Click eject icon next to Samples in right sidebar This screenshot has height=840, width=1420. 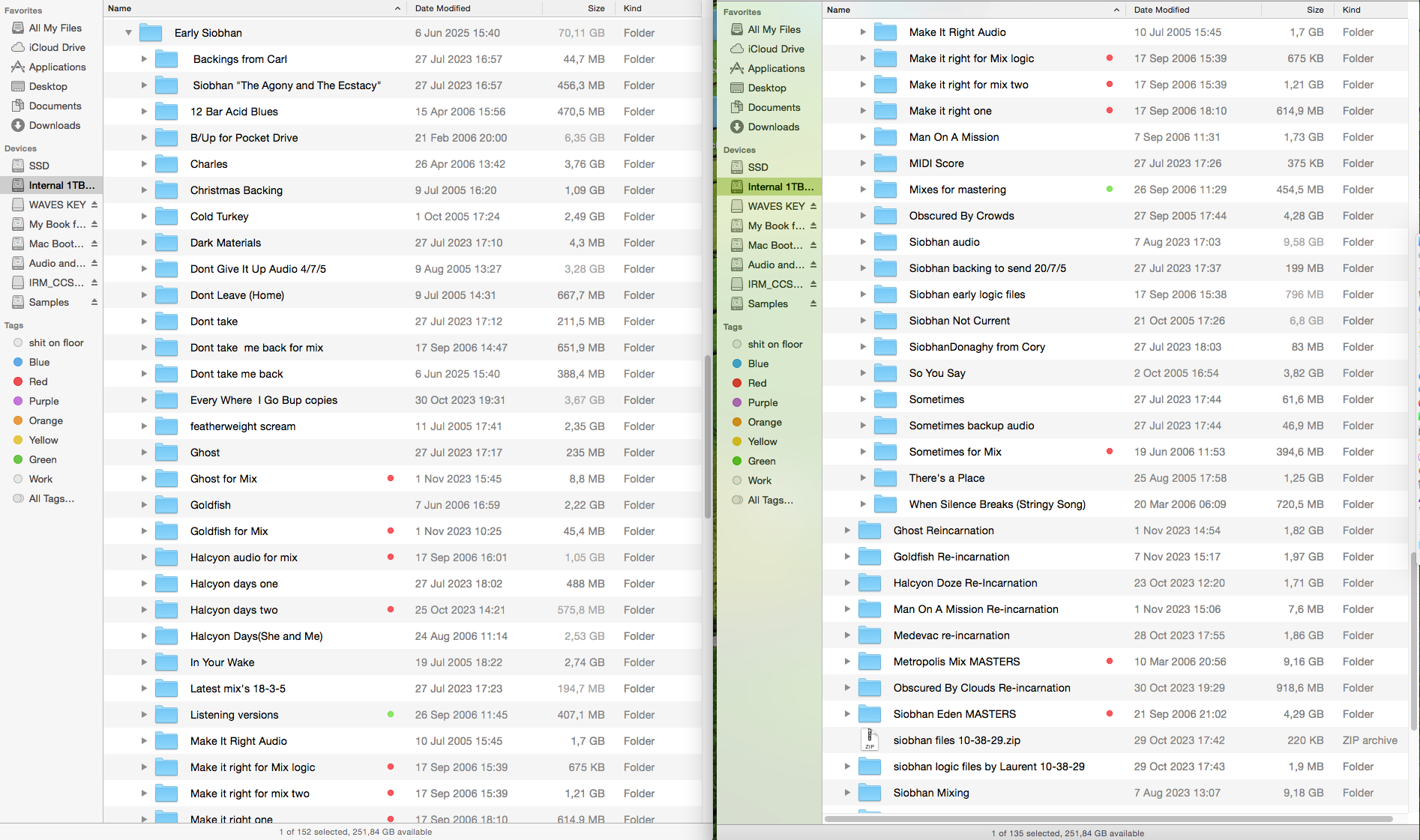click(x=813, y=303)
